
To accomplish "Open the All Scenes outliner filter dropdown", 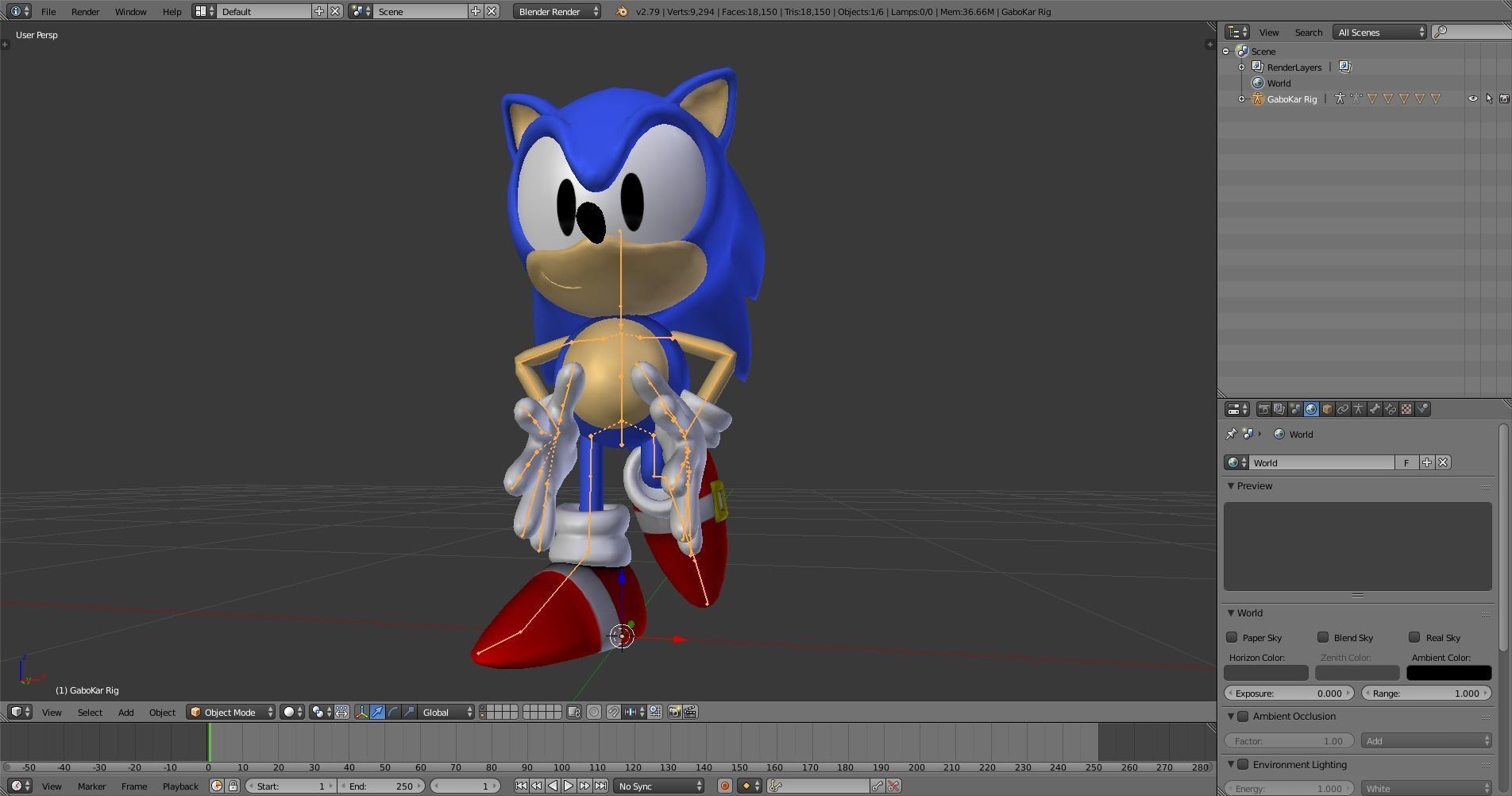I will click(x=1380, y=32).
